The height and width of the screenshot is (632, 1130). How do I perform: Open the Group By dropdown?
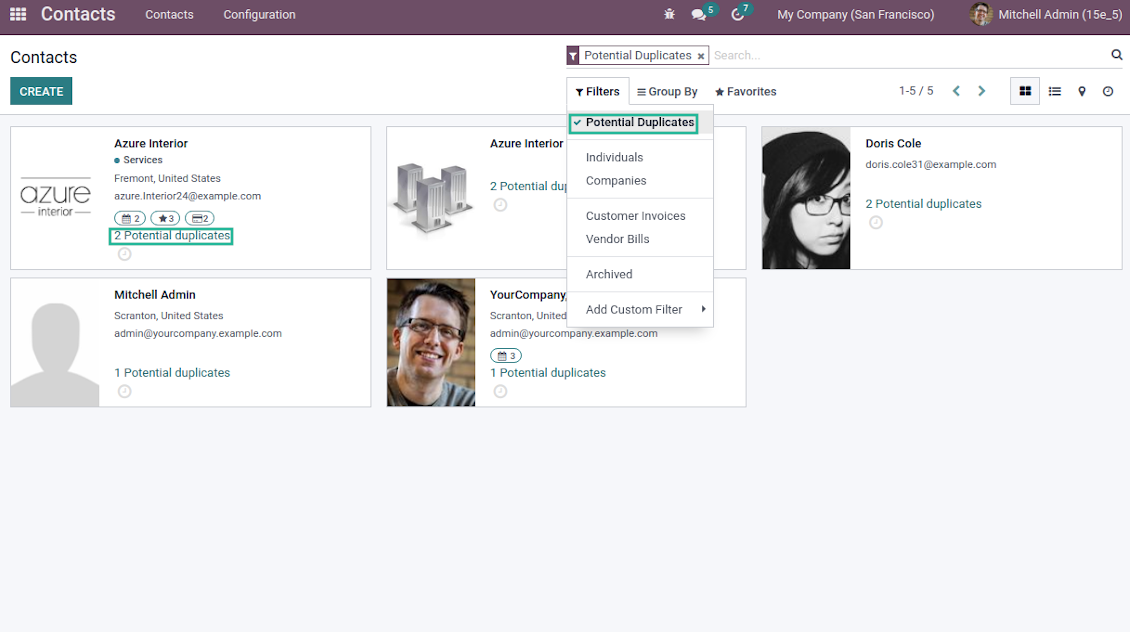point(667,92)
